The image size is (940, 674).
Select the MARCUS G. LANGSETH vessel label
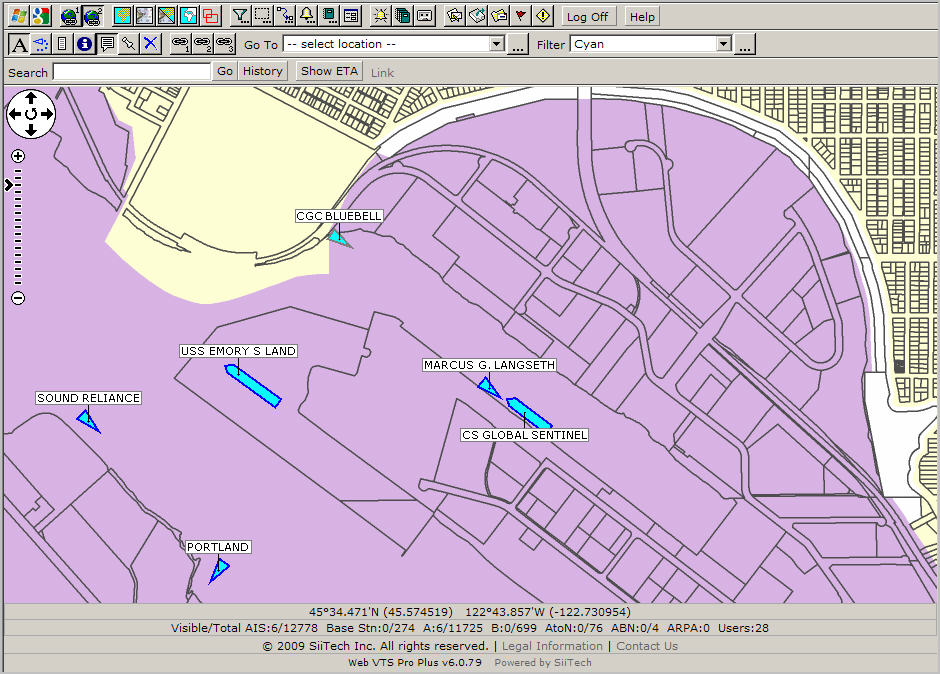click(x=489, y=365)
